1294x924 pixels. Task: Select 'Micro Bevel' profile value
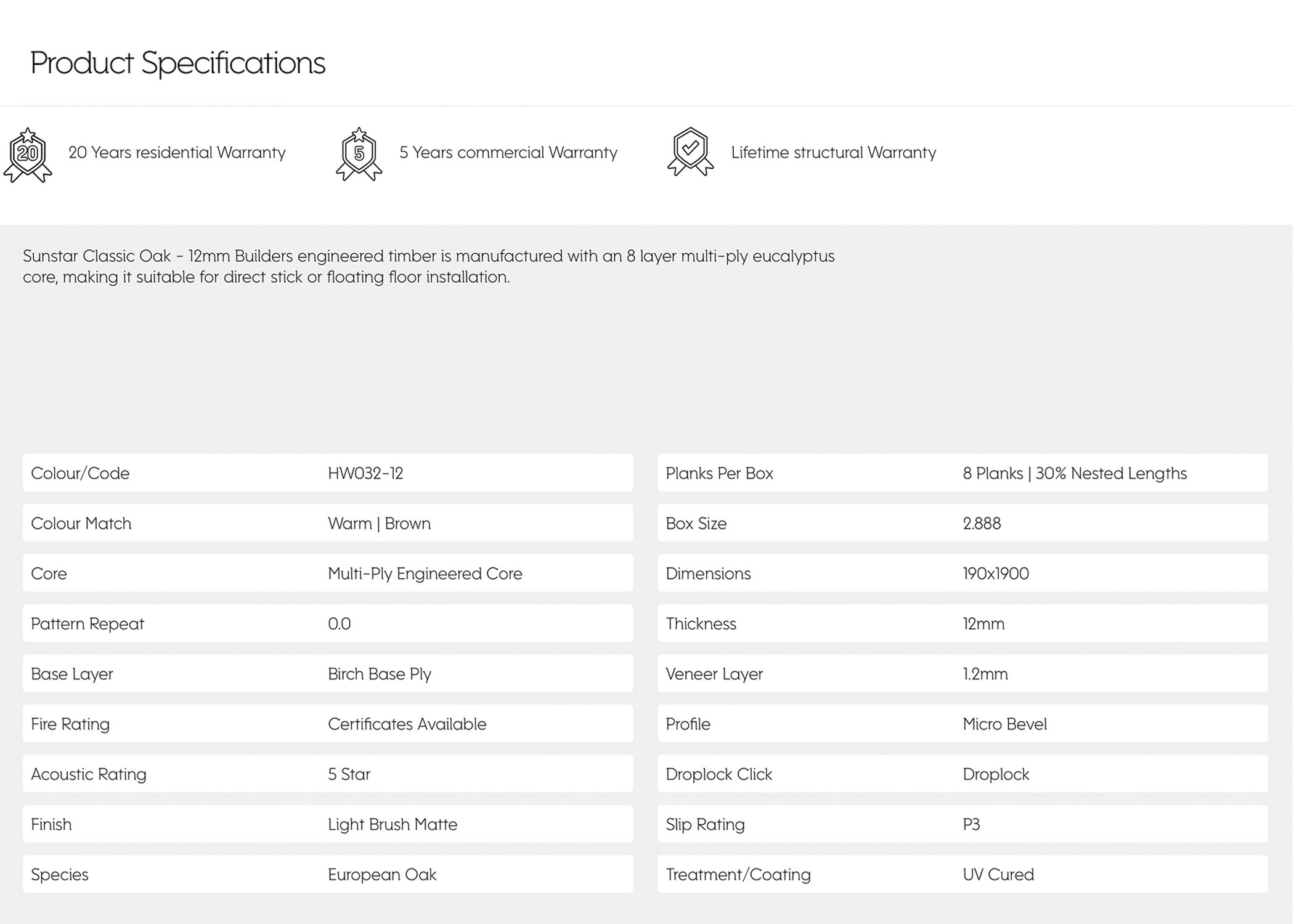coord(1004,724)
